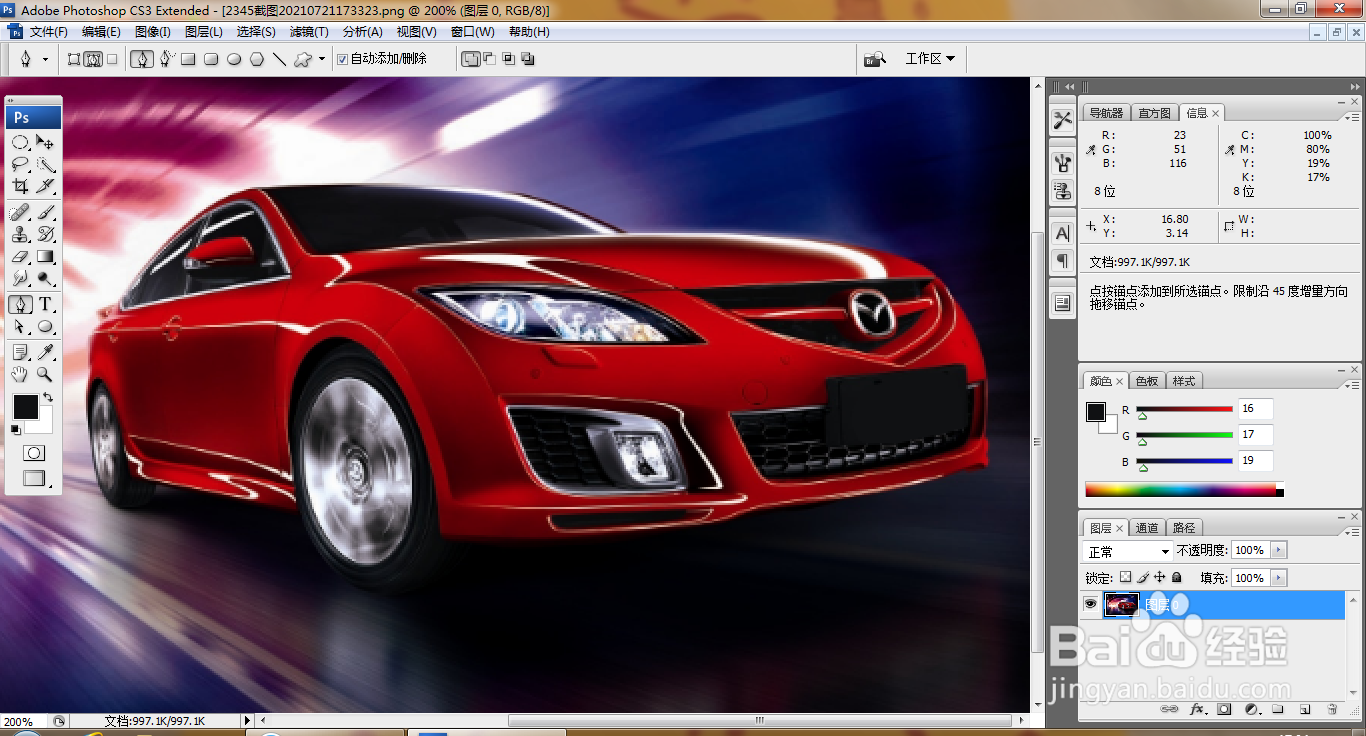
Task: Open 滤镜(T) menu
Action: click(310, 32)
